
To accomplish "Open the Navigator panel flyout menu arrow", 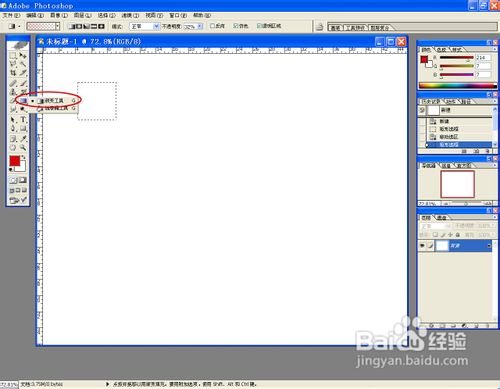I will (495, 166).
